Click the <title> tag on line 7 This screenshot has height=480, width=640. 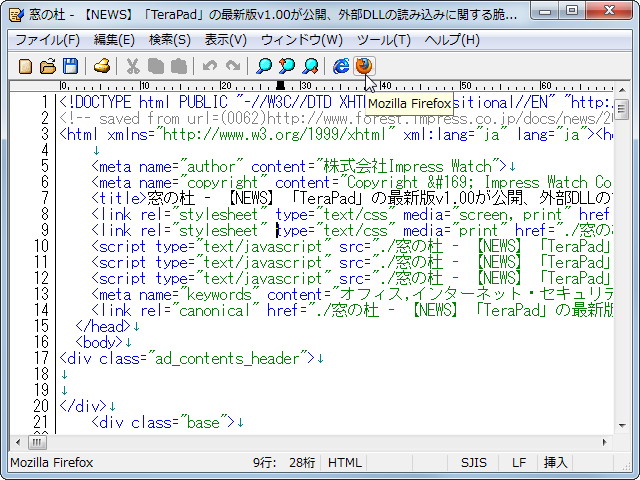119,198
